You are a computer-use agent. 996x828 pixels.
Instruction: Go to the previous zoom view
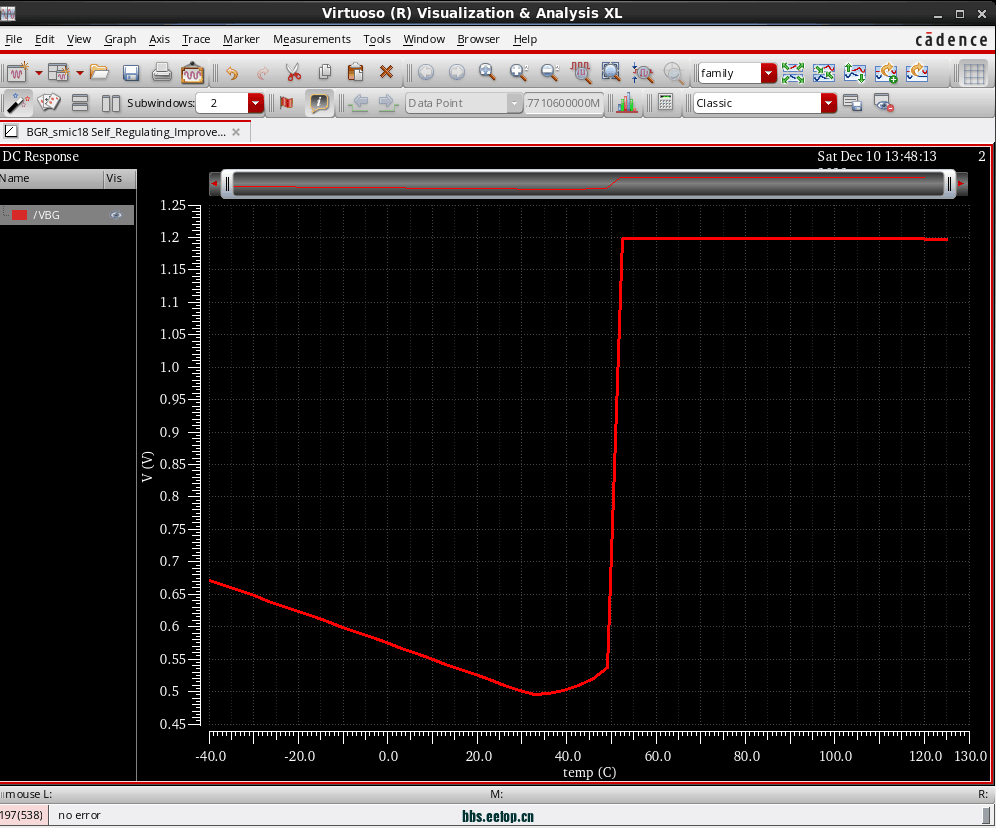426,72
